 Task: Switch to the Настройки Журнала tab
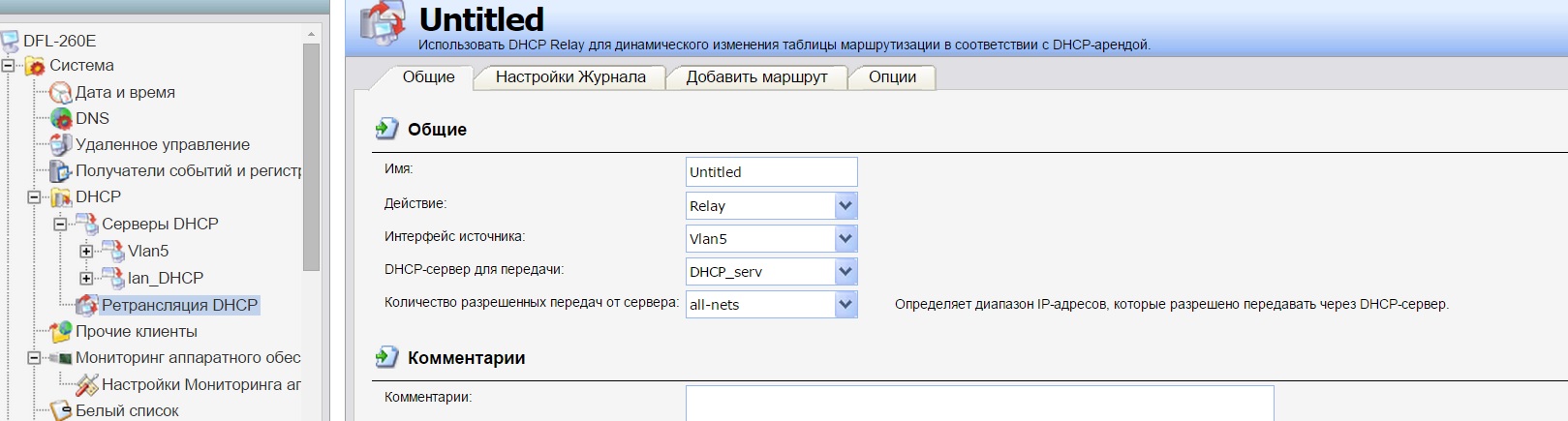570,77
